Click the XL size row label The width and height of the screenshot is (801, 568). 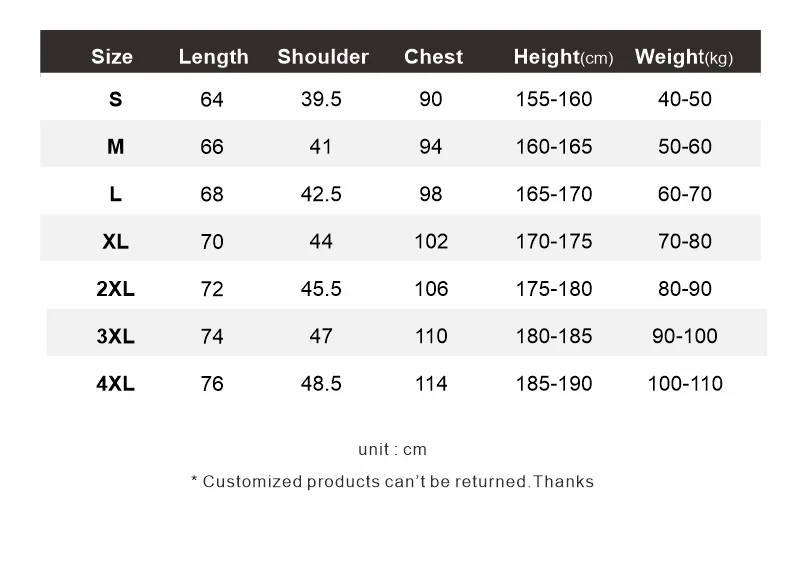click(x=115, y=241)
